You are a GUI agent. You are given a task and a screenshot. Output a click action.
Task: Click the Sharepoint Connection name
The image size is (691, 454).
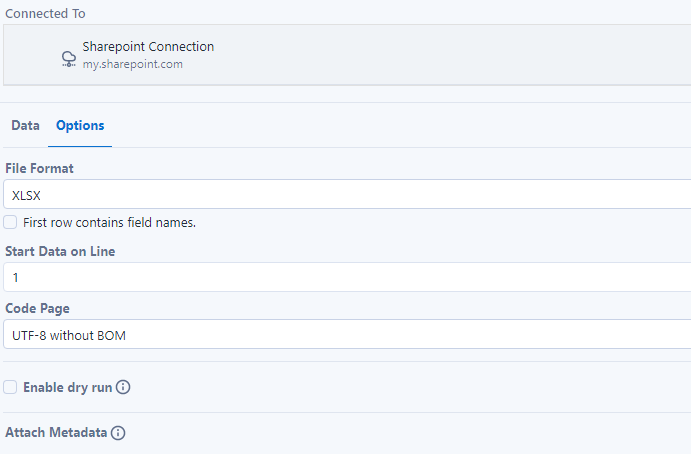pyautogui.click(x=148, y=46)
